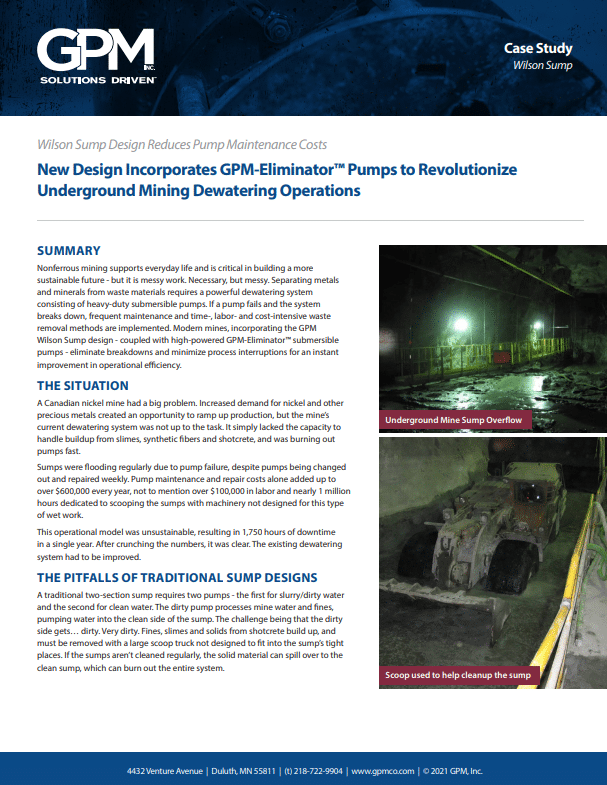Screen dimensions: 607x785
Task: Click paragraph starting 'This operational model was unsustainable'
Action: [x=189, y=544]
